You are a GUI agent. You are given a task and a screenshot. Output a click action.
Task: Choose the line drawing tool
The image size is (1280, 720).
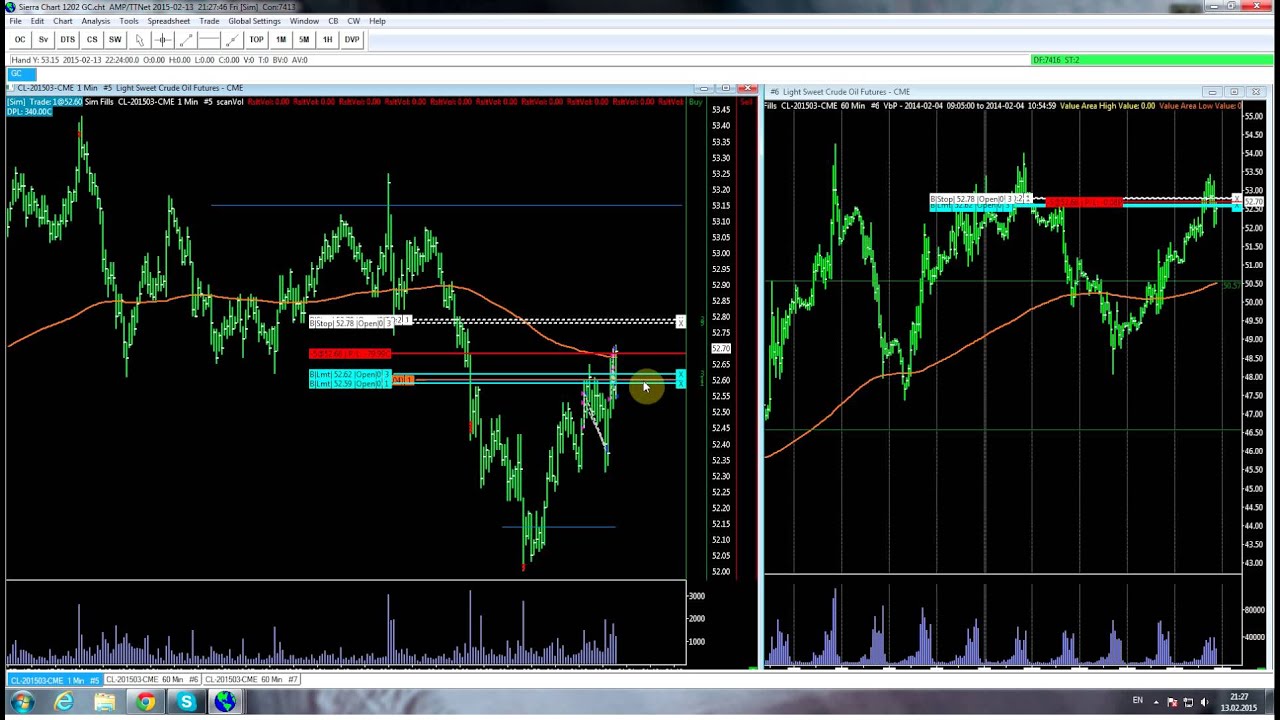pos(186,40)
